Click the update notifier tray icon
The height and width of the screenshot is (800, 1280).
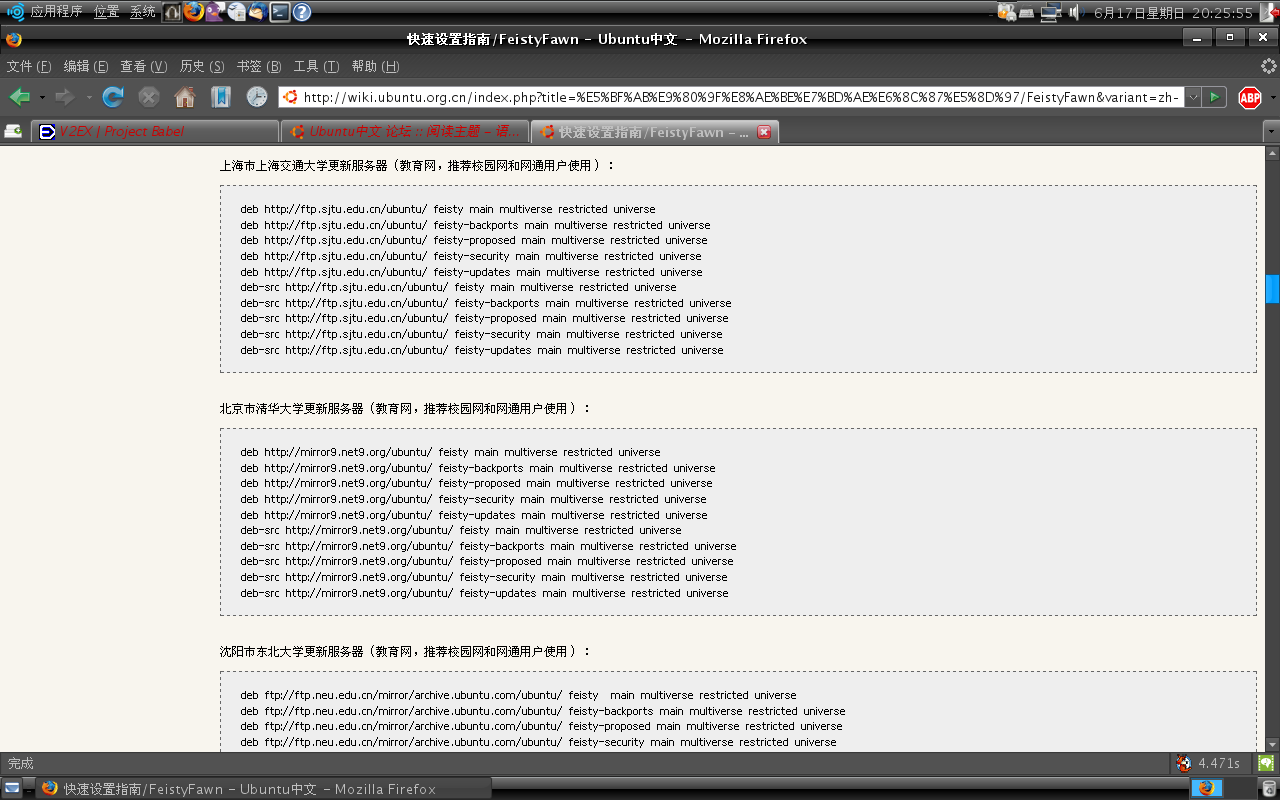click(x=1007, y=12)
